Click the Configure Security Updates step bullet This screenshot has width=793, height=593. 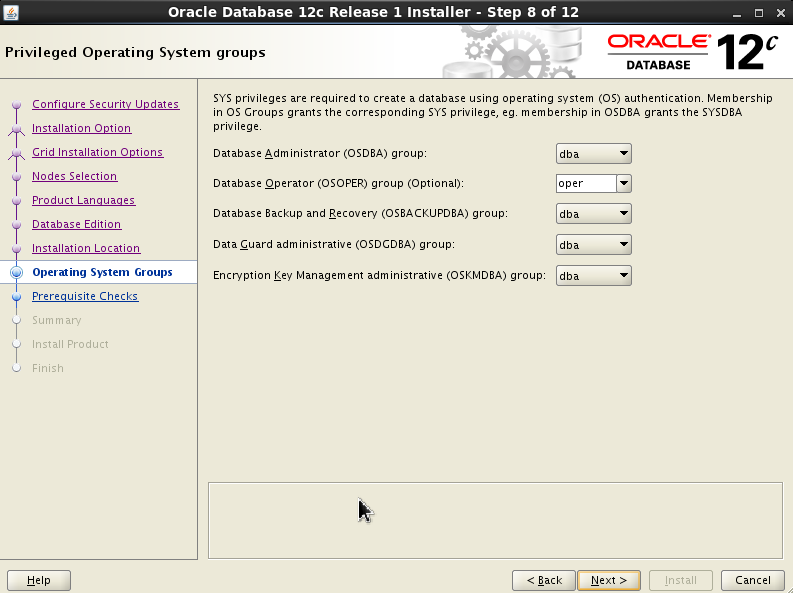tap(16, 105)
